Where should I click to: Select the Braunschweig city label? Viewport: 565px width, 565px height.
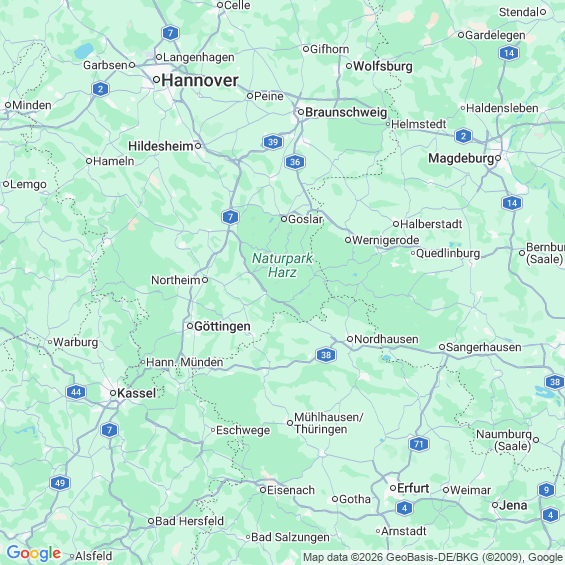tap(346, 112)
